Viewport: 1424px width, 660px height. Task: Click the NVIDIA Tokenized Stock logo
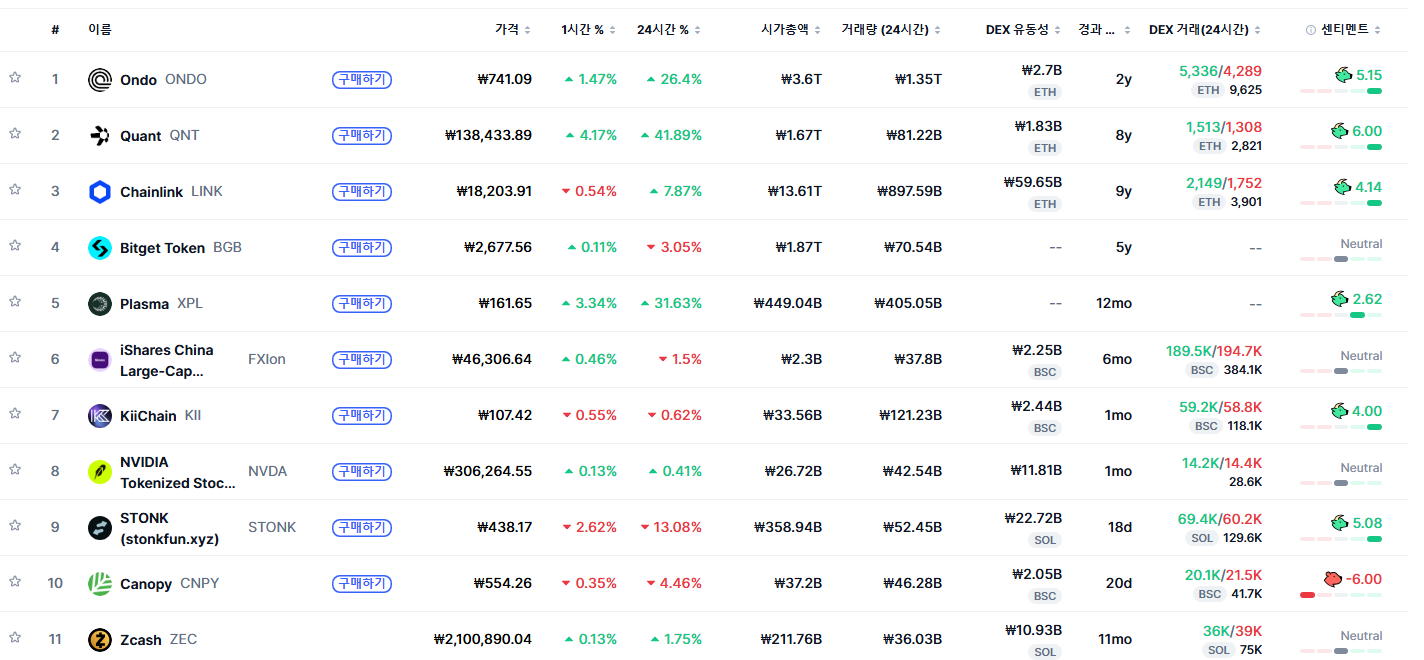[x=100, y=472]
